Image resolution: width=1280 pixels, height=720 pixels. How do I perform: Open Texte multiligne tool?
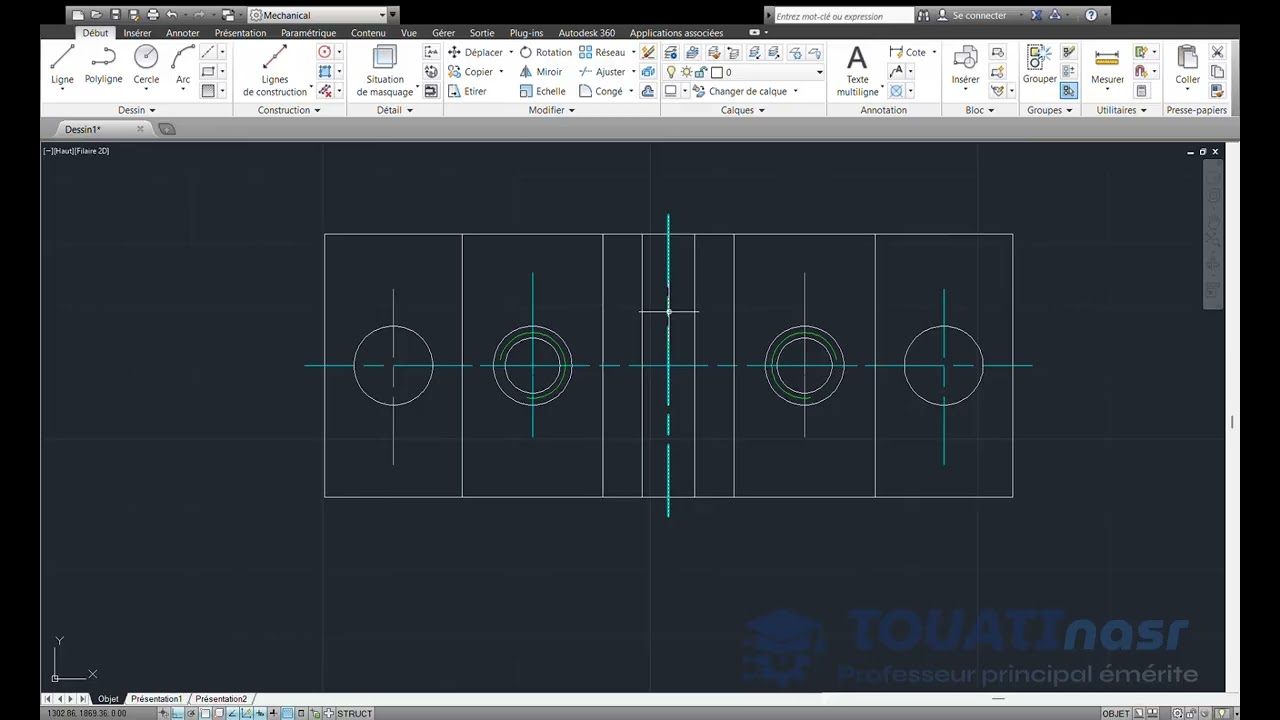pyautogui.click(x=857, y=70)
